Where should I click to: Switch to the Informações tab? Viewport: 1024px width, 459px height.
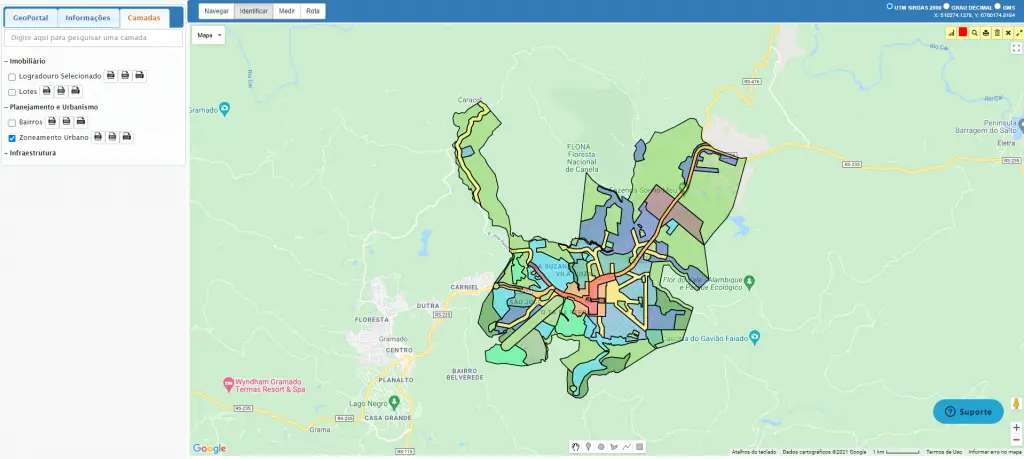pos(88,18)
